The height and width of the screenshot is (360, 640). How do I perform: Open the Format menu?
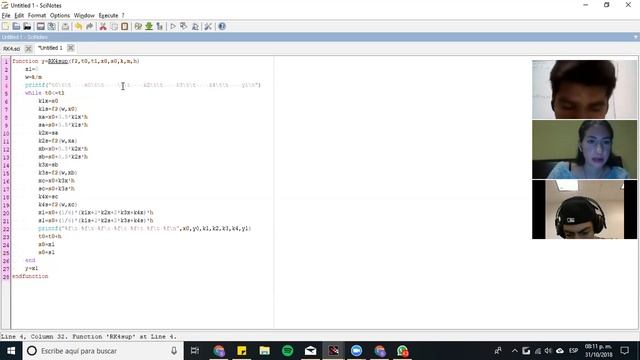coord(37,16)
